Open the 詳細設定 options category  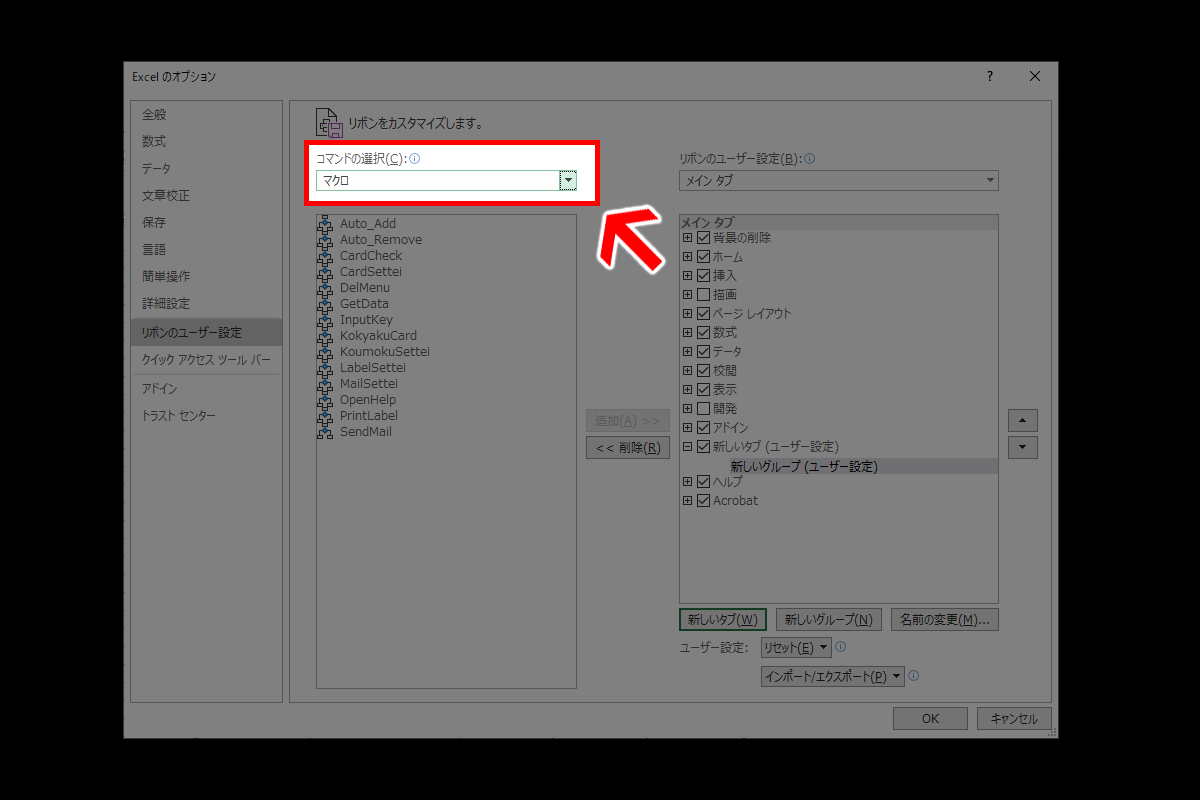(206, 304)
